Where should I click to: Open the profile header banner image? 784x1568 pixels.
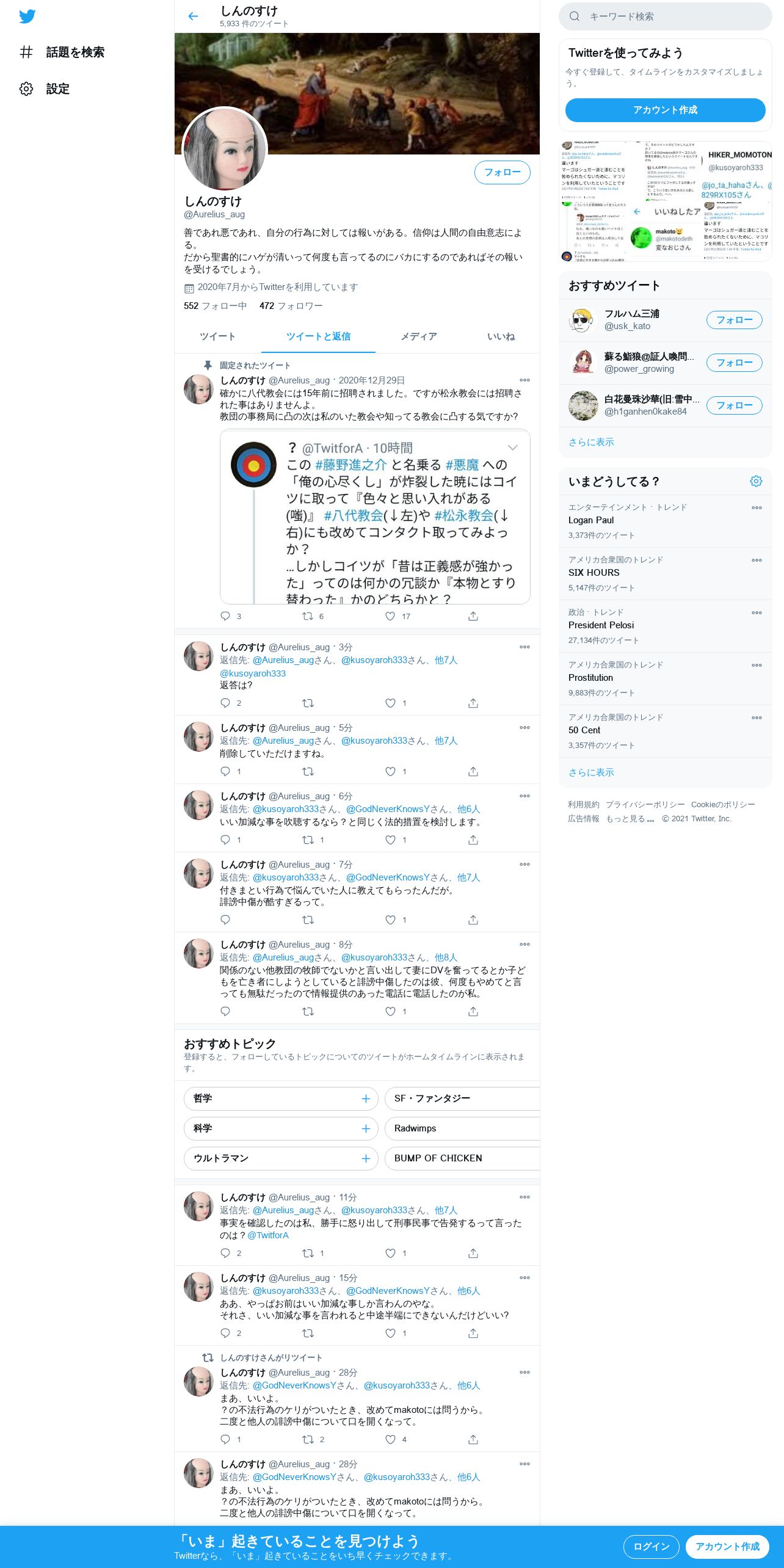(357, 93)
